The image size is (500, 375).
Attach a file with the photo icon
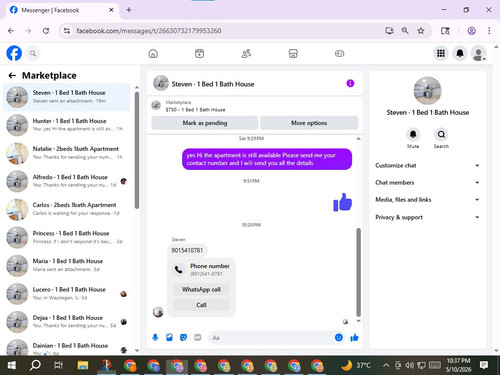pos(169,338)
